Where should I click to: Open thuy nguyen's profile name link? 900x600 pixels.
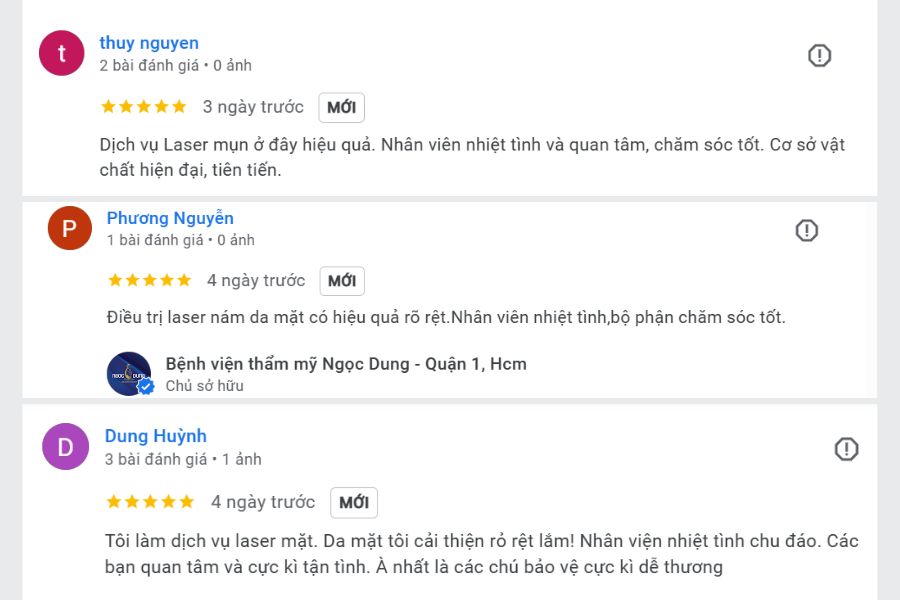click(x=148, y=42)
